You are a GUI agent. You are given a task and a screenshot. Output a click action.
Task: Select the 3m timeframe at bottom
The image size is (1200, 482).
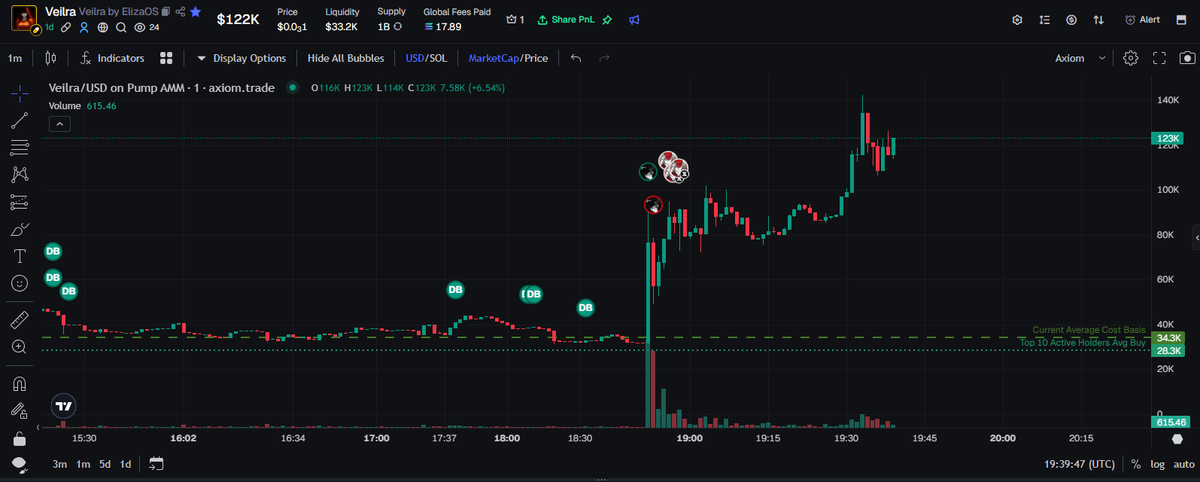[60, 464]
